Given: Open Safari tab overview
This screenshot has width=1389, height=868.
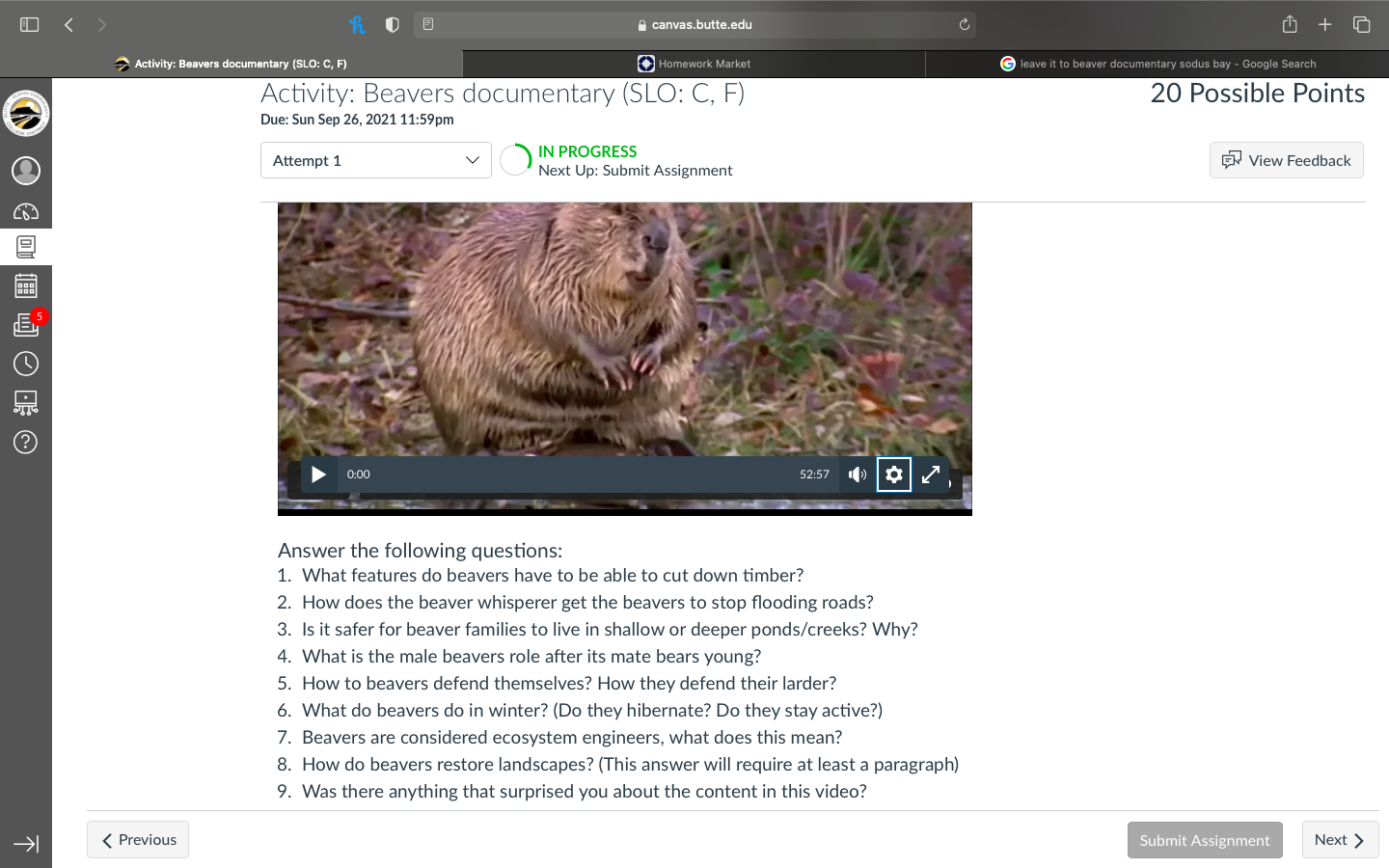Looking at the screenshot, I should [1362, 24].
